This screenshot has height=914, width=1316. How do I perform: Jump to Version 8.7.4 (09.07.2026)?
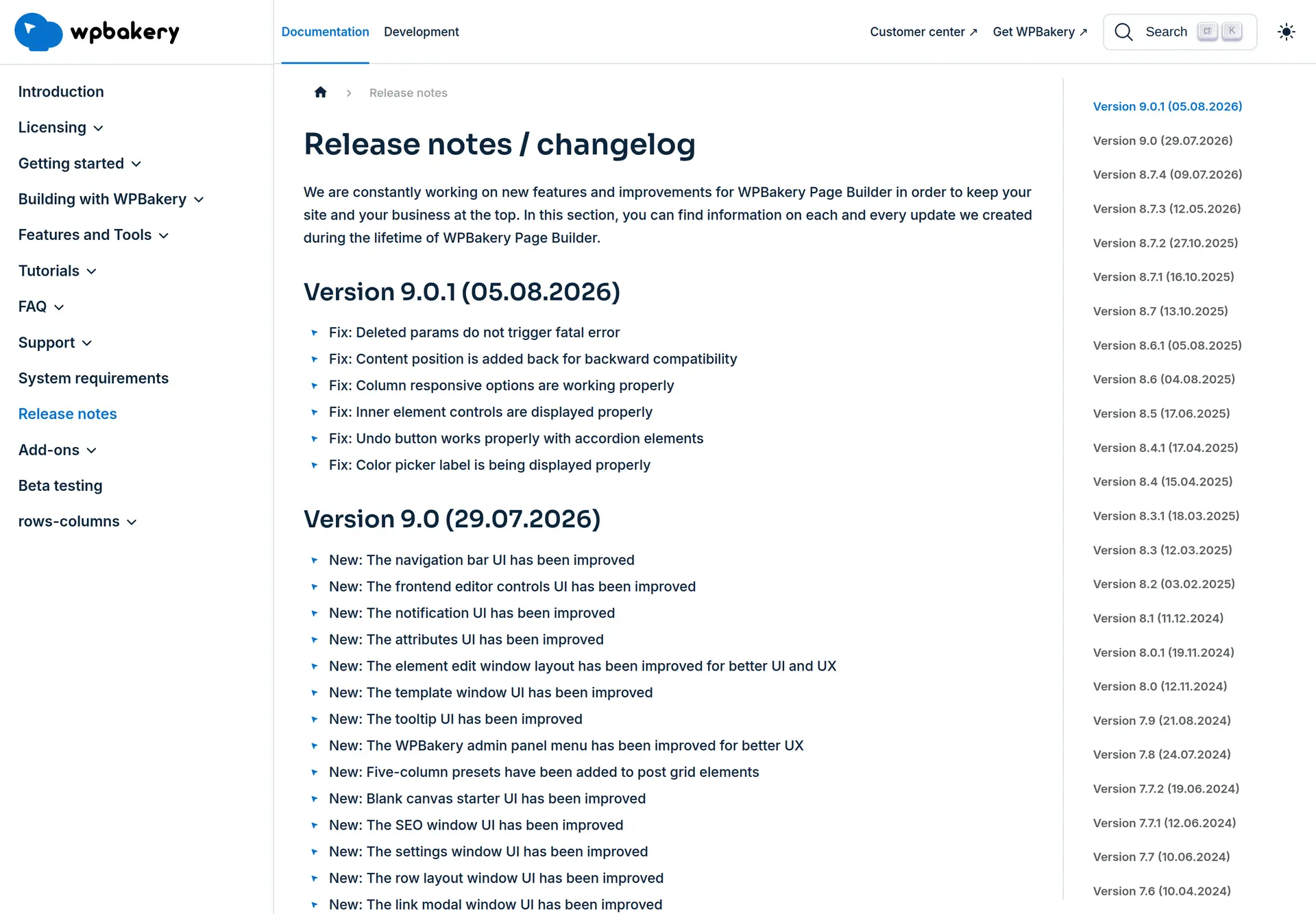[x=1167, y=174]
